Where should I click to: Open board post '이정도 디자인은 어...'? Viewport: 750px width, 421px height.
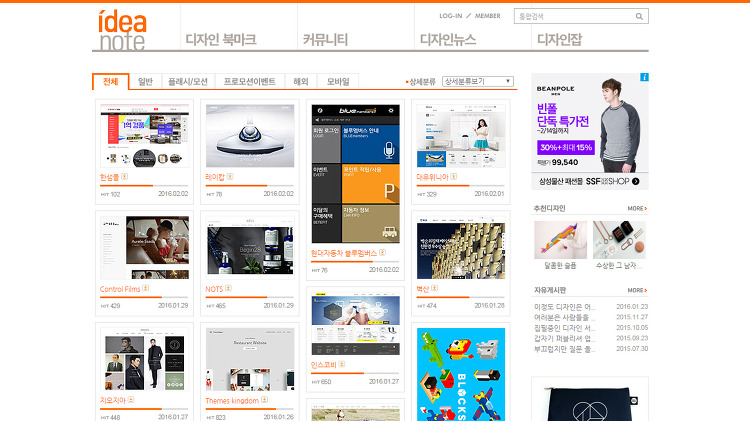[x=564, y=307]
